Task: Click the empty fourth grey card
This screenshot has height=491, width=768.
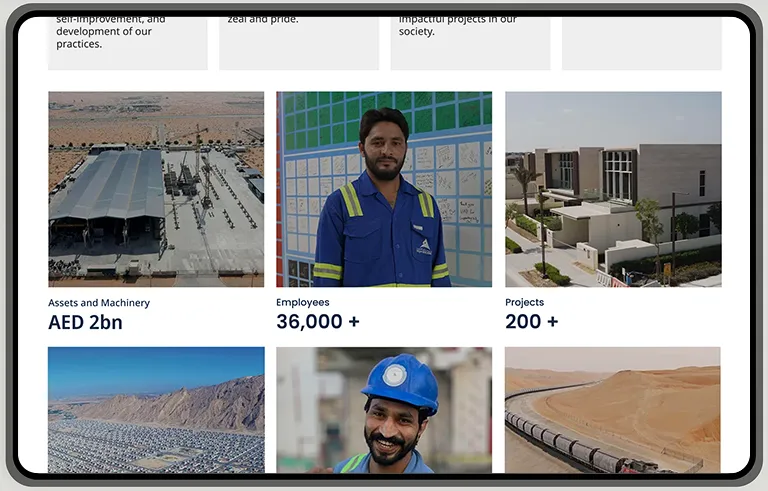Action: [x=642, y=43]
